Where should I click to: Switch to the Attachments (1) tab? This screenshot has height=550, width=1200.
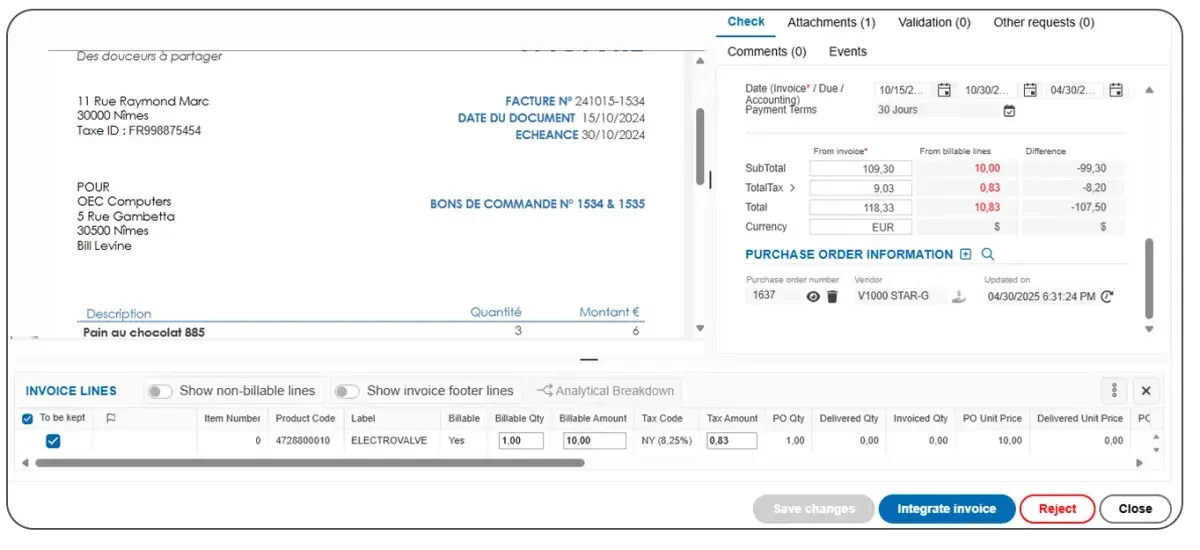pyautogui.click(x=831, y=22)
